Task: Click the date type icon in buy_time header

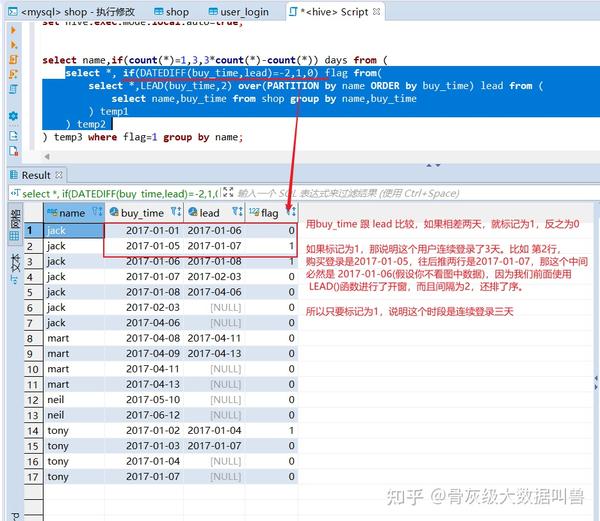Action: coord(114,212)
